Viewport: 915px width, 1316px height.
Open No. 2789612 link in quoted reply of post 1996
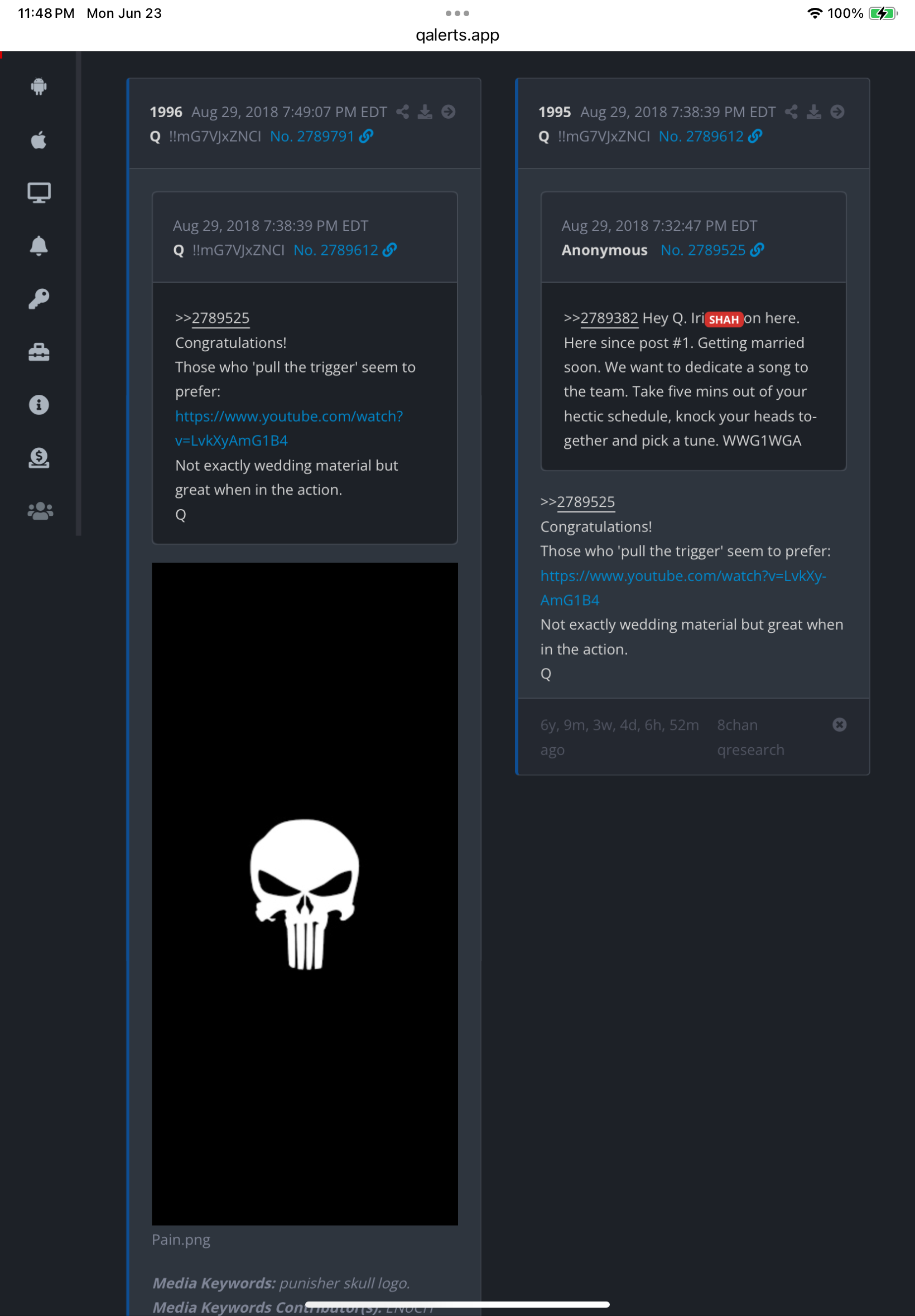click(x=345, y=250)
